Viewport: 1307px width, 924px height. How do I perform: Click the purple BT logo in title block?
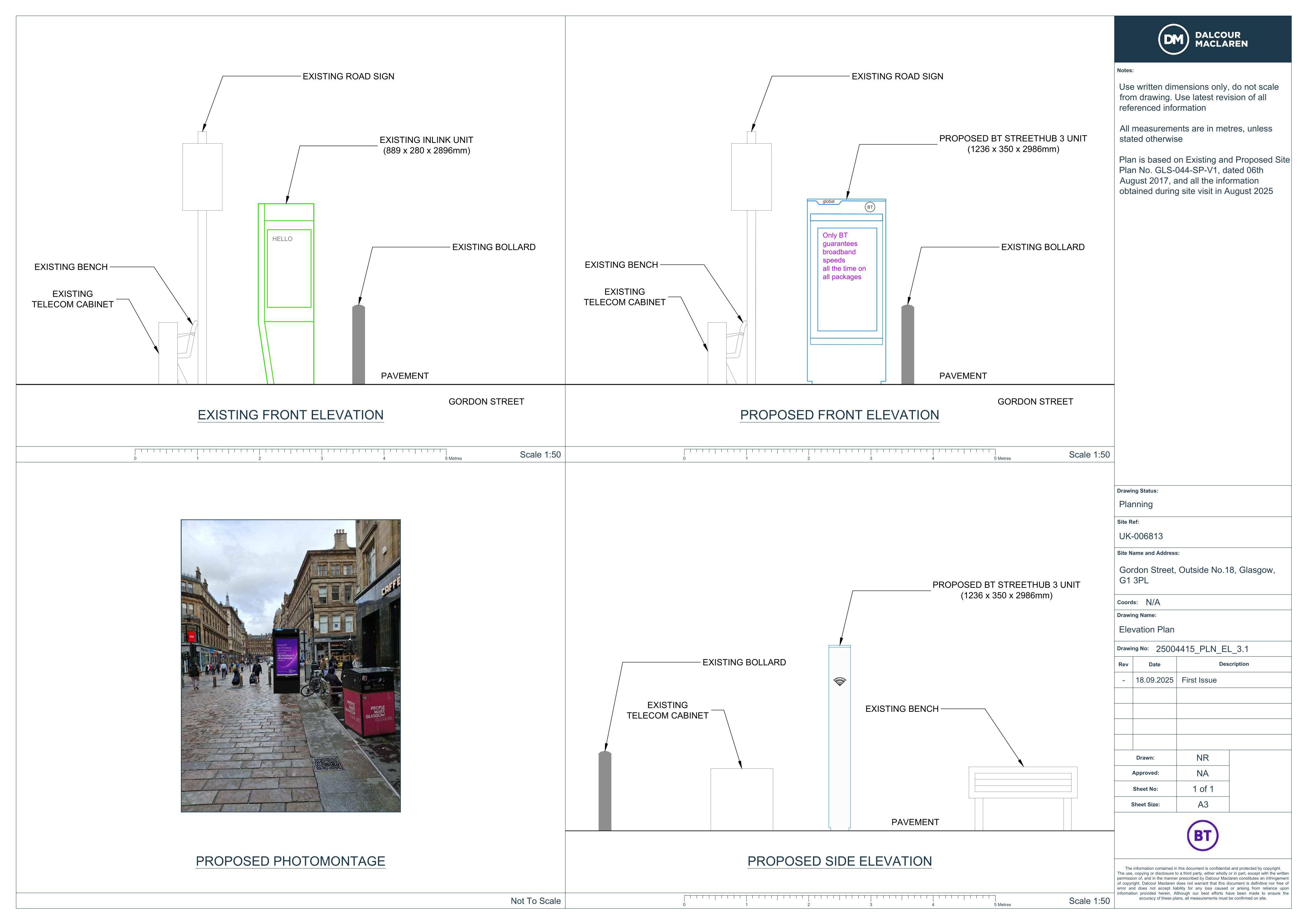pyautogui.click(x=1202, y=835)
